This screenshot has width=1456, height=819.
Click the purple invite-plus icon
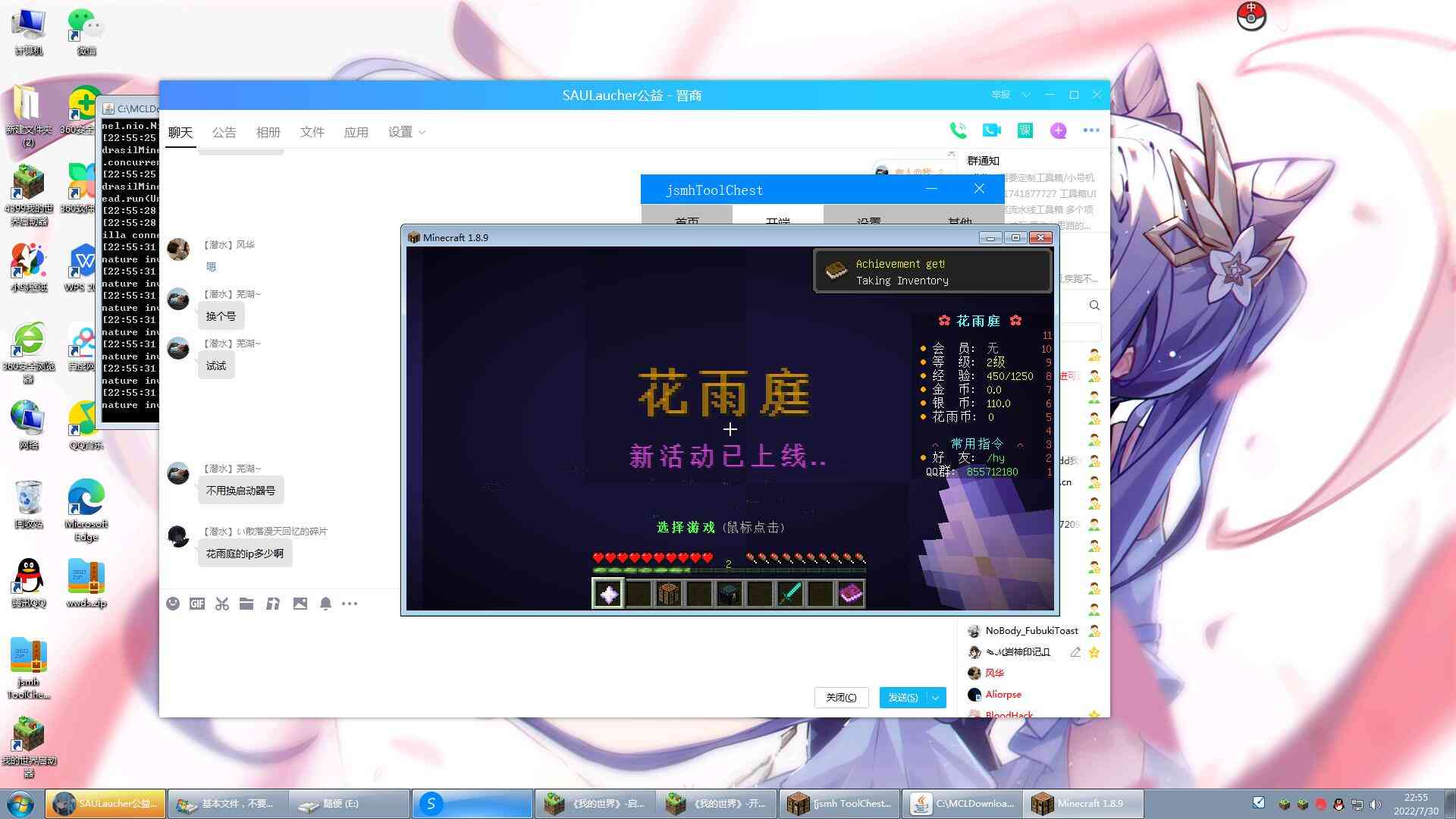coord(1058,130)
